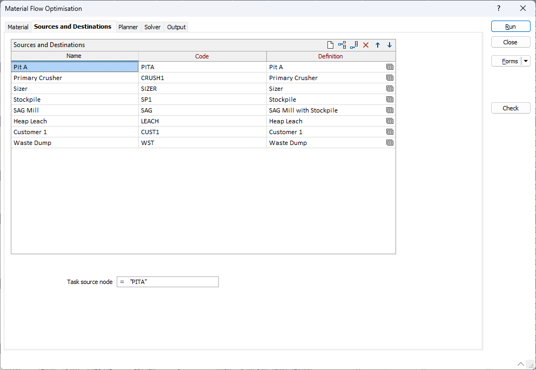Click the Name column header
The height and width of the screenshot is (370, 536).
pyautogui.click(x=75, y=56)
